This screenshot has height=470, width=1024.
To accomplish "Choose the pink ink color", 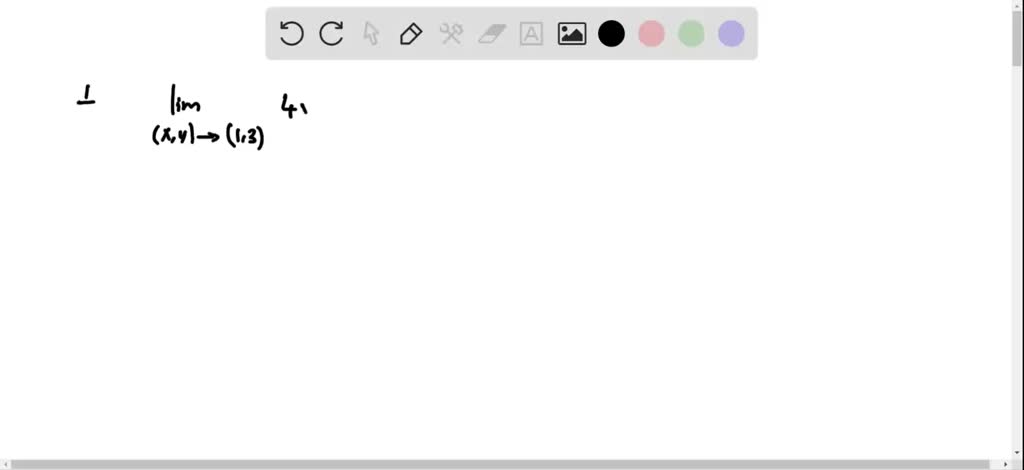I will 651,33.
